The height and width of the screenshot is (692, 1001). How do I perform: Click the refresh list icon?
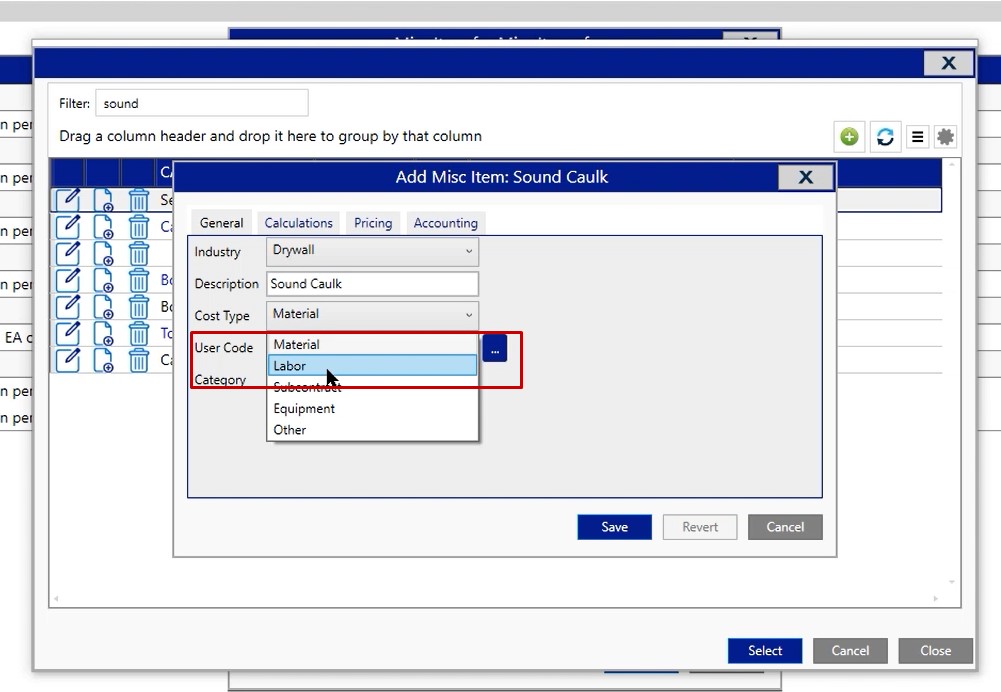[884, 137]
